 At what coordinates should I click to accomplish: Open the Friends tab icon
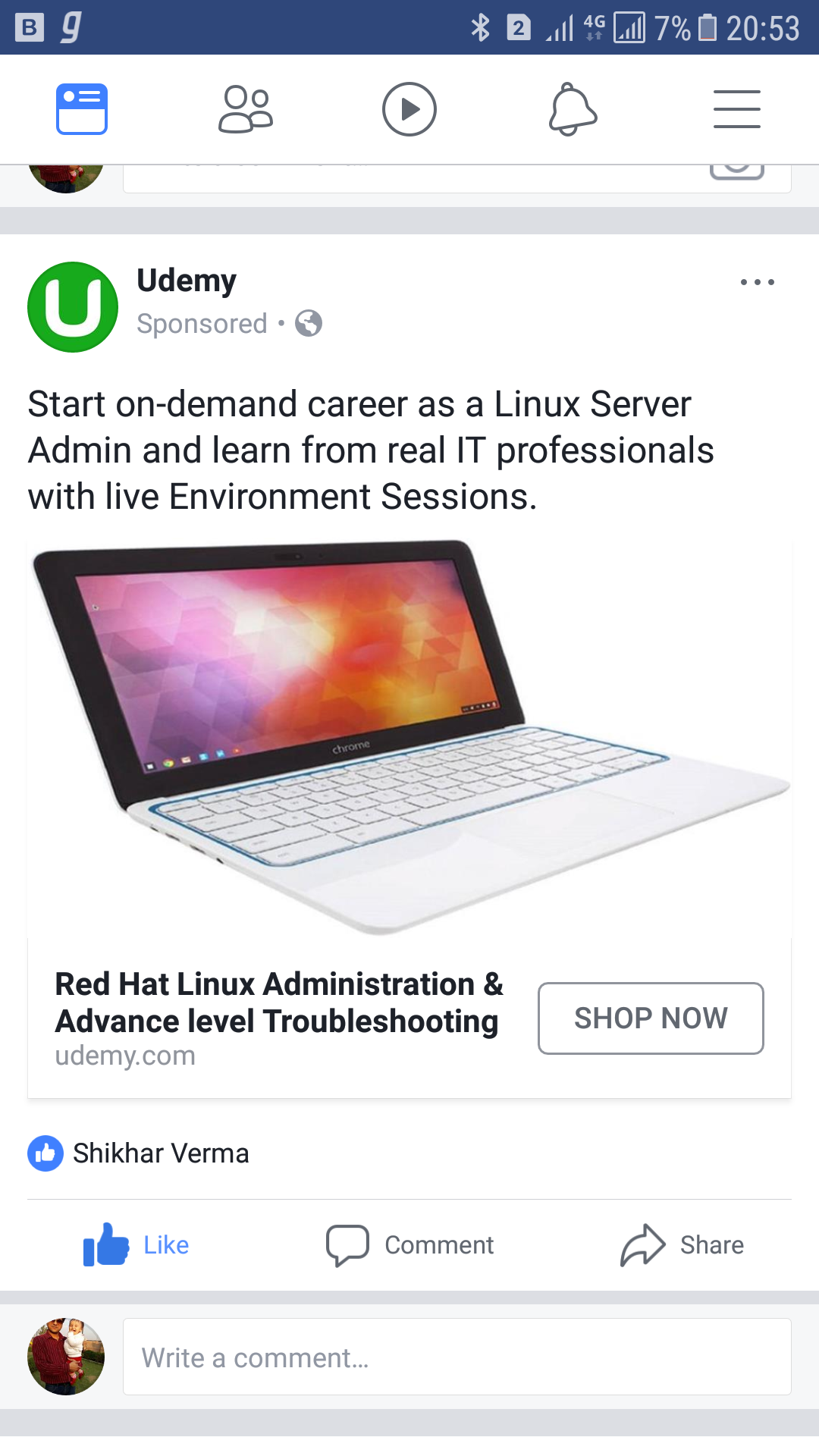coord(246,109)
